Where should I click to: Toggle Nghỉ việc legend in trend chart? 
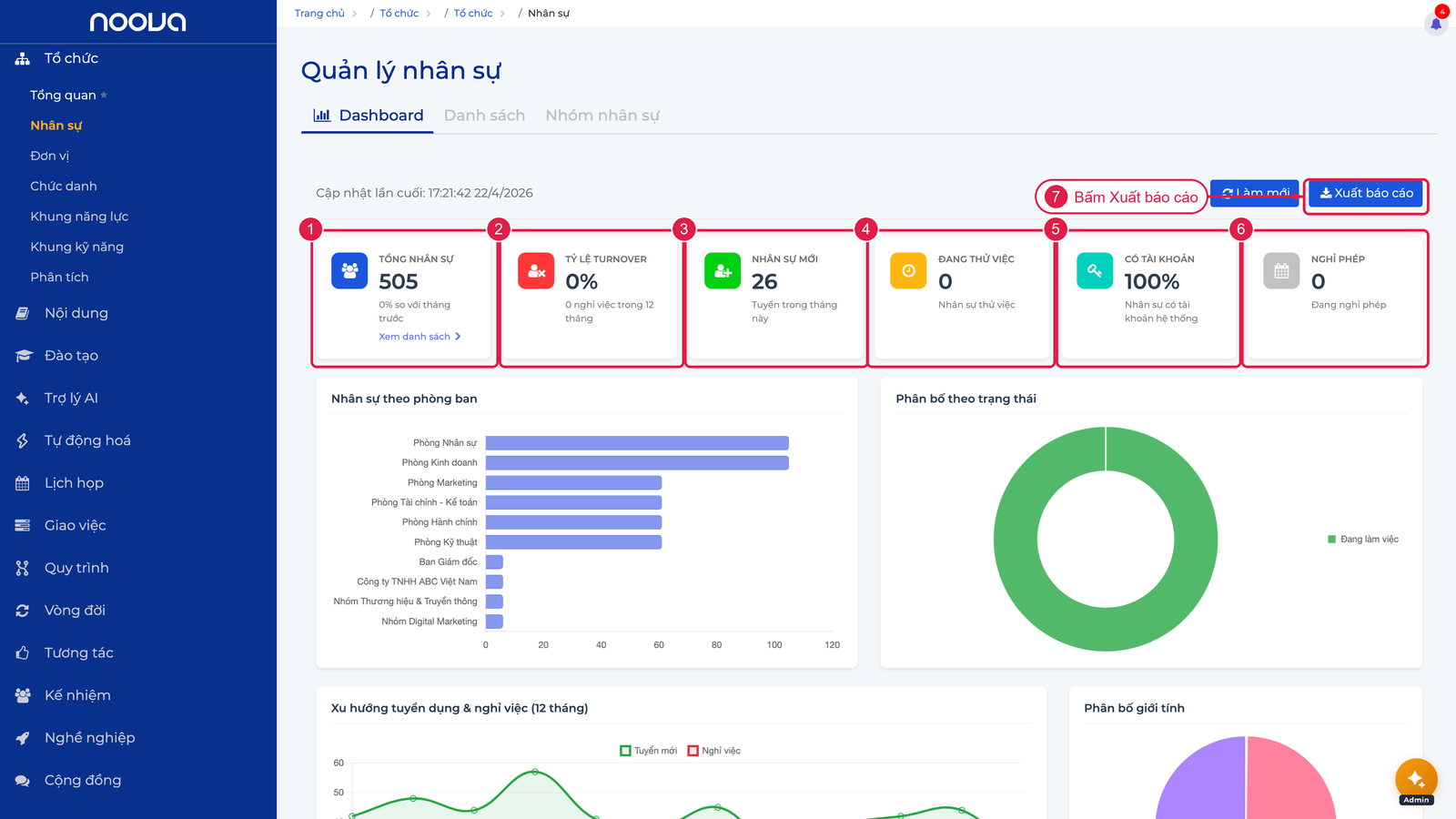[x=714, y=751]
